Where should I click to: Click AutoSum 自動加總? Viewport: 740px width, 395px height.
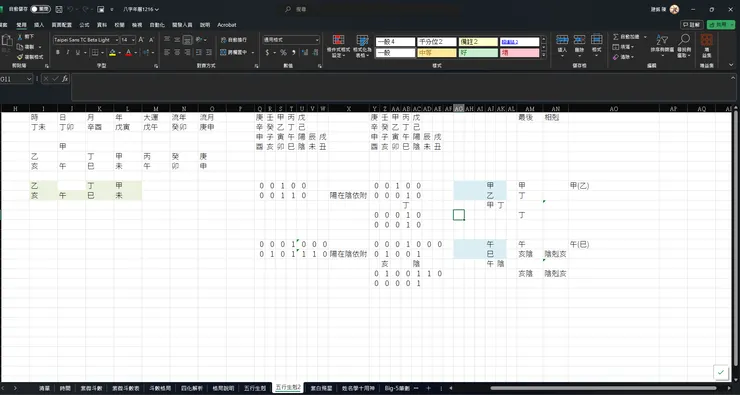point(627,37)
